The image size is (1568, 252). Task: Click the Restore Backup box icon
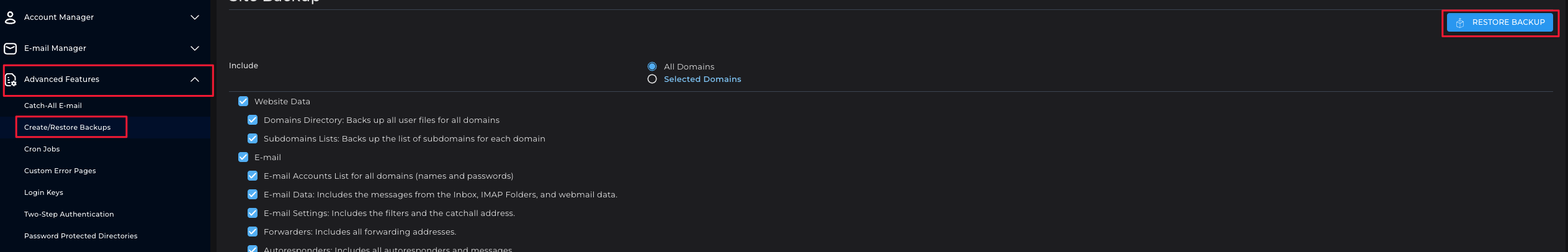coord(1460,23)
